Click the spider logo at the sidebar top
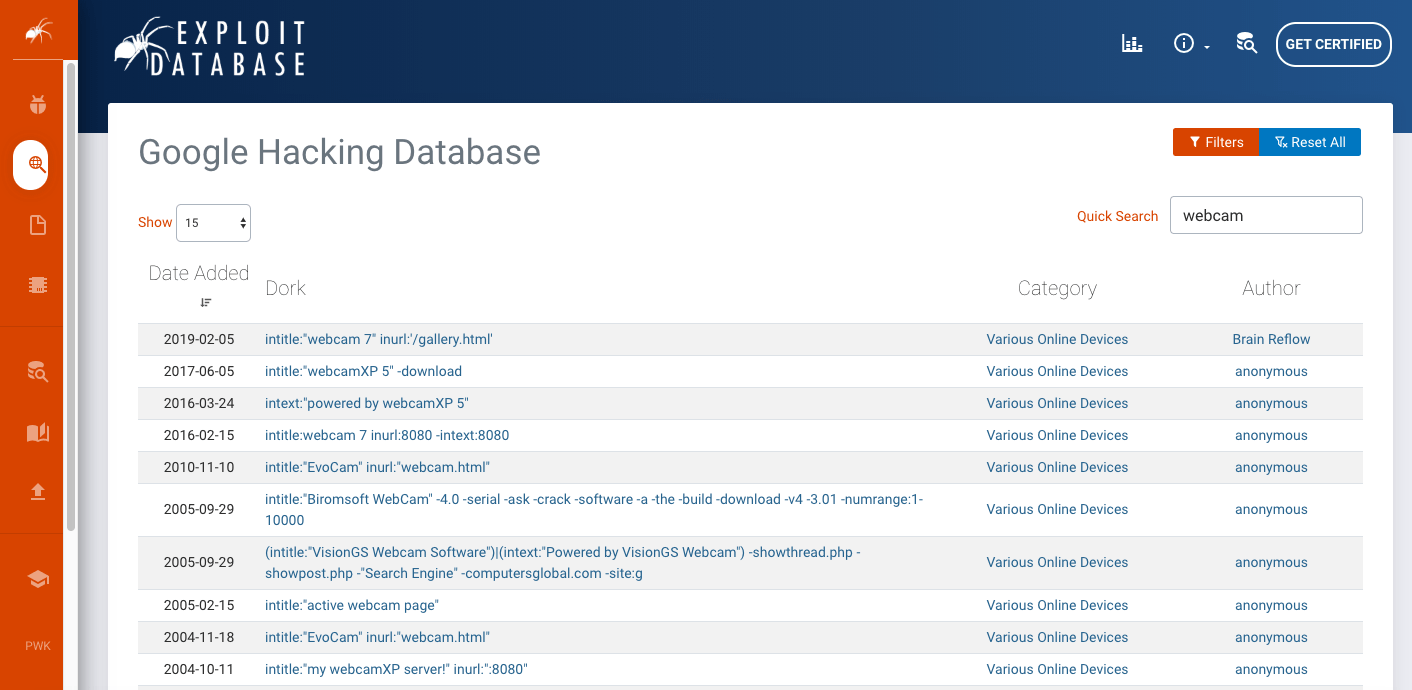The width and height of the screenshot is (1412, 690). (x=38, y=31)
